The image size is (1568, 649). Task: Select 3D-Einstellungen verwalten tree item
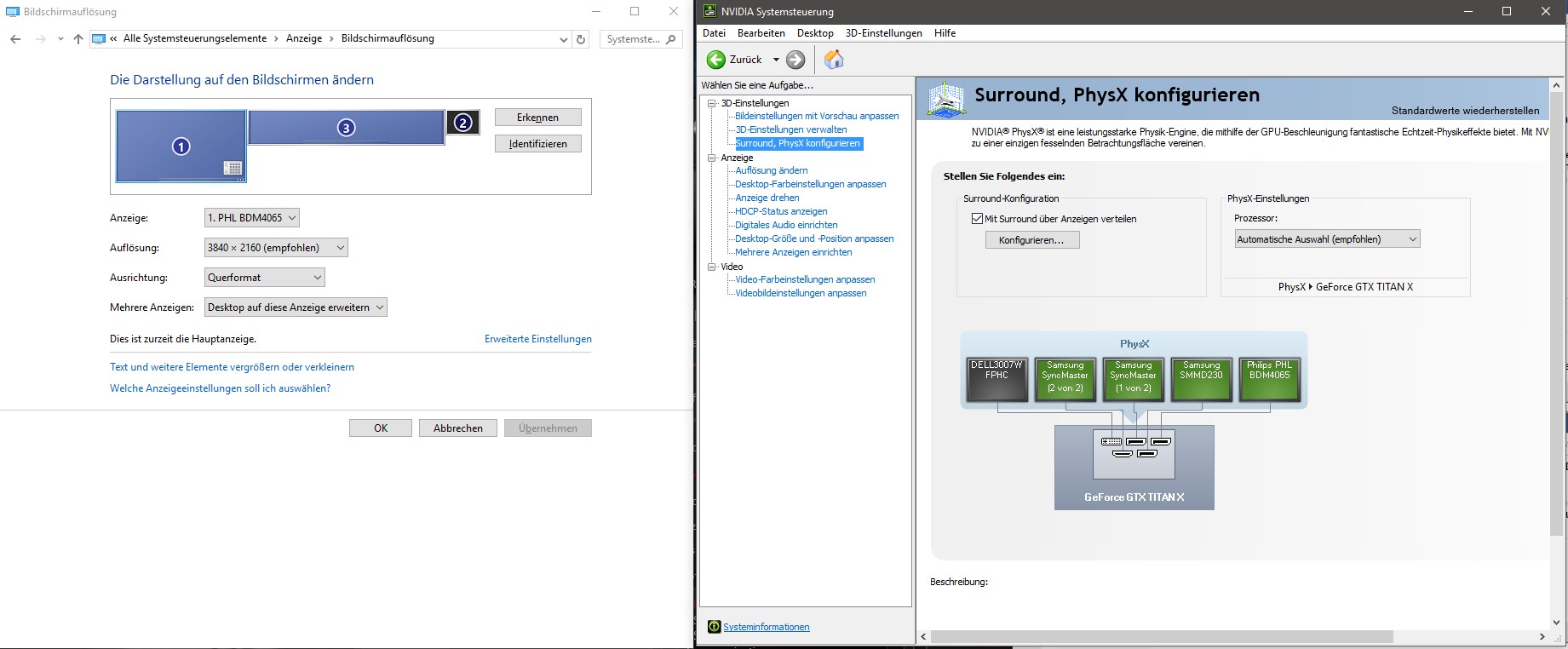[x=791, y=129]
